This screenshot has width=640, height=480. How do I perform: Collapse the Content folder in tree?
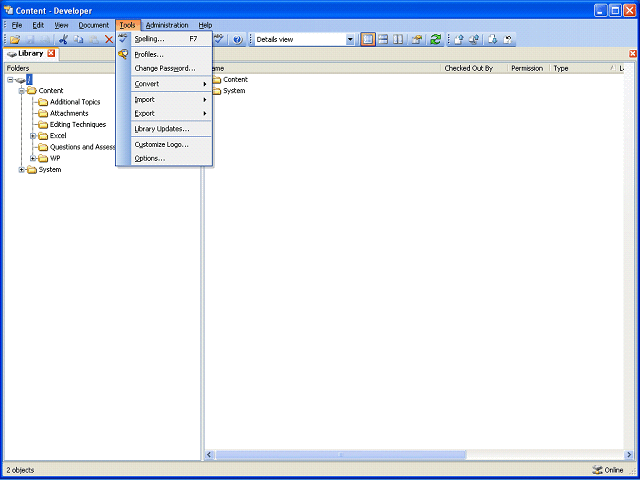pos(22,91)
